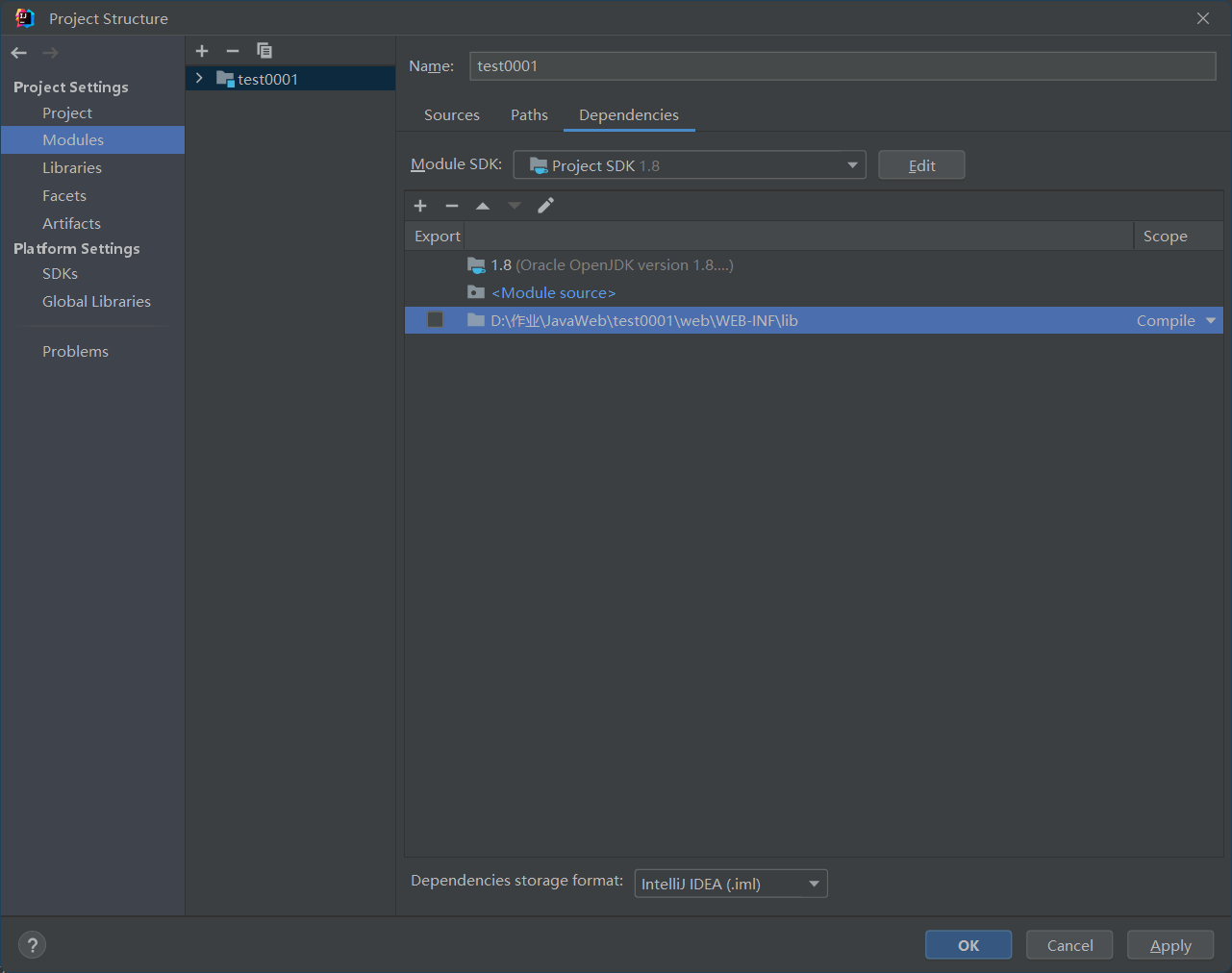
Task: Go back with the left arrow icon
Action: coord(19,53)
